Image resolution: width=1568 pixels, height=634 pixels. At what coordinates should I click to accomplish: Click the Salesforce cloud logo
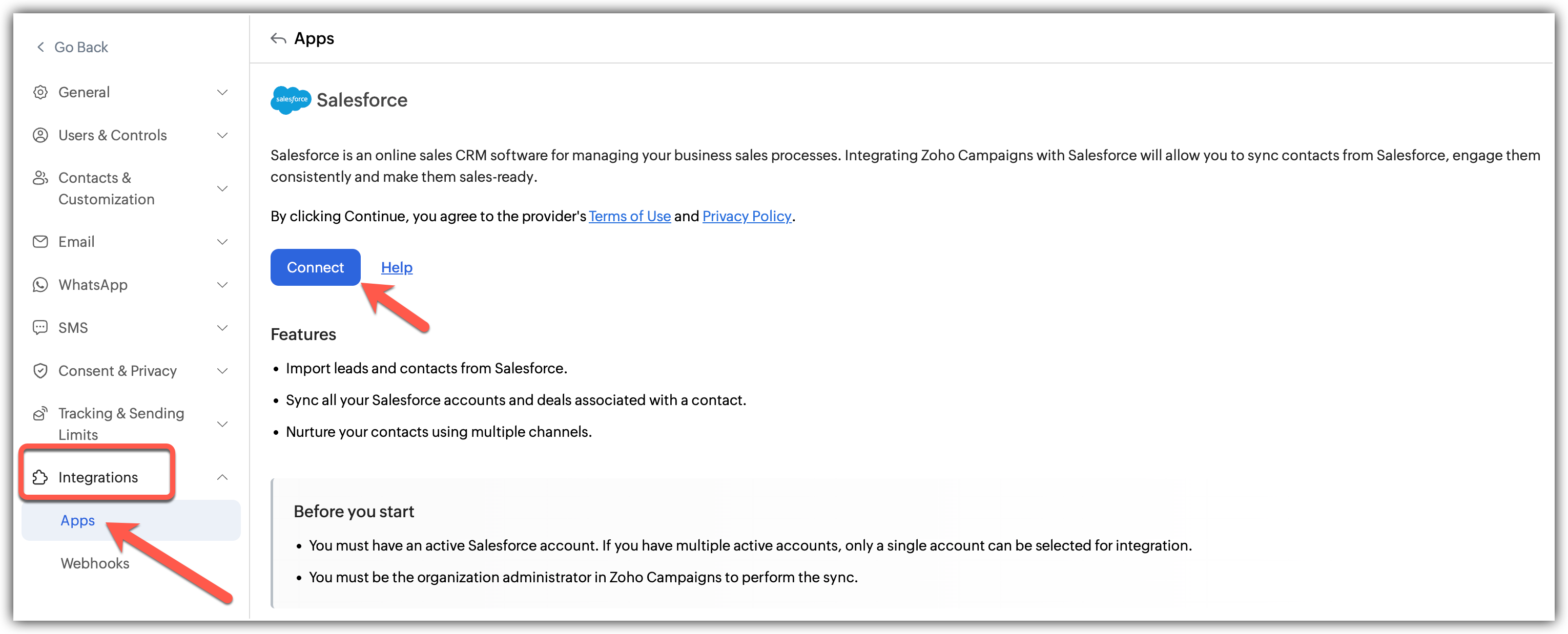pos(291,100)
